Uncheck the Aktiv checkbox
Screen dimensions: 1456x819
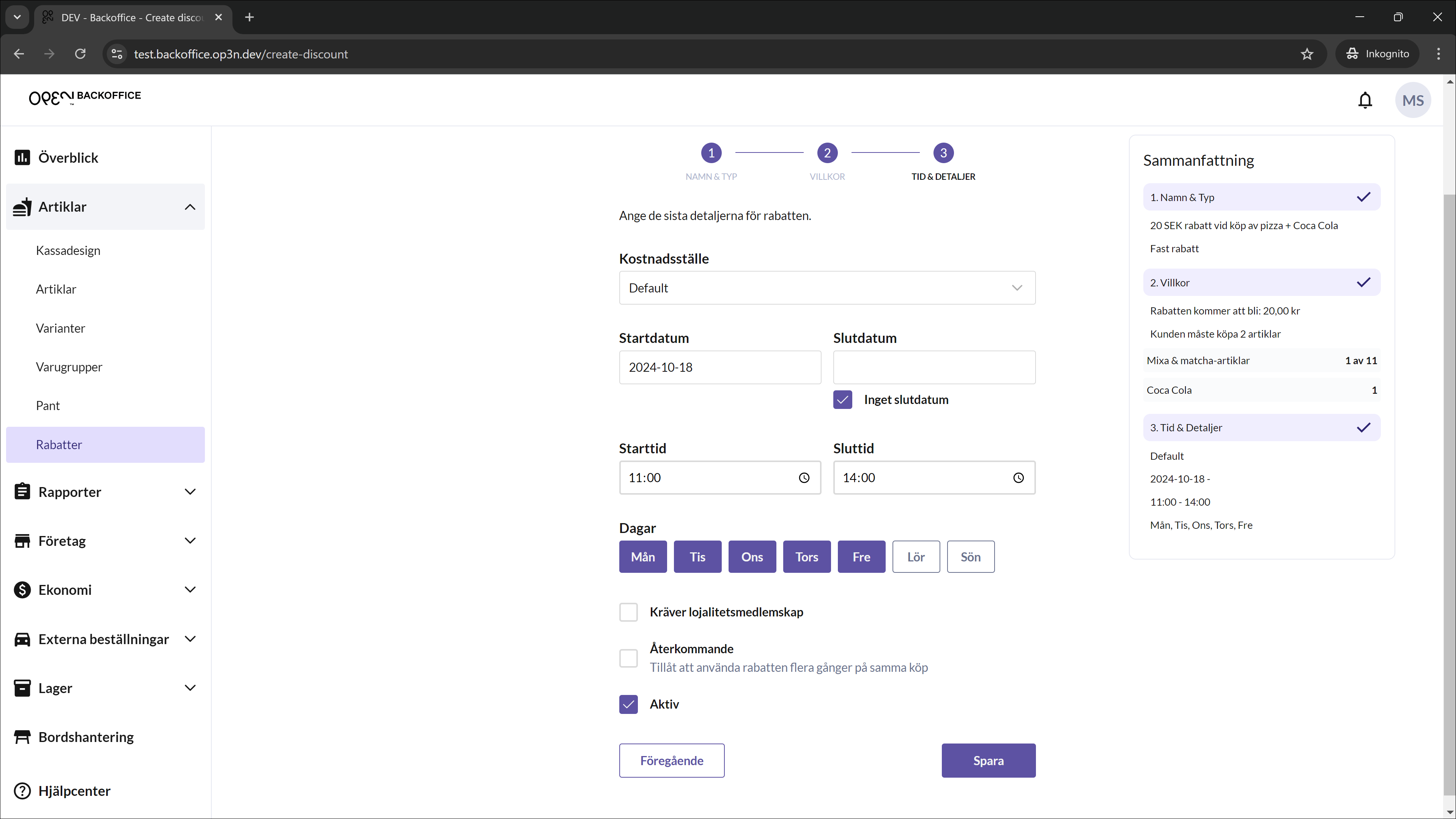[628, 704]
